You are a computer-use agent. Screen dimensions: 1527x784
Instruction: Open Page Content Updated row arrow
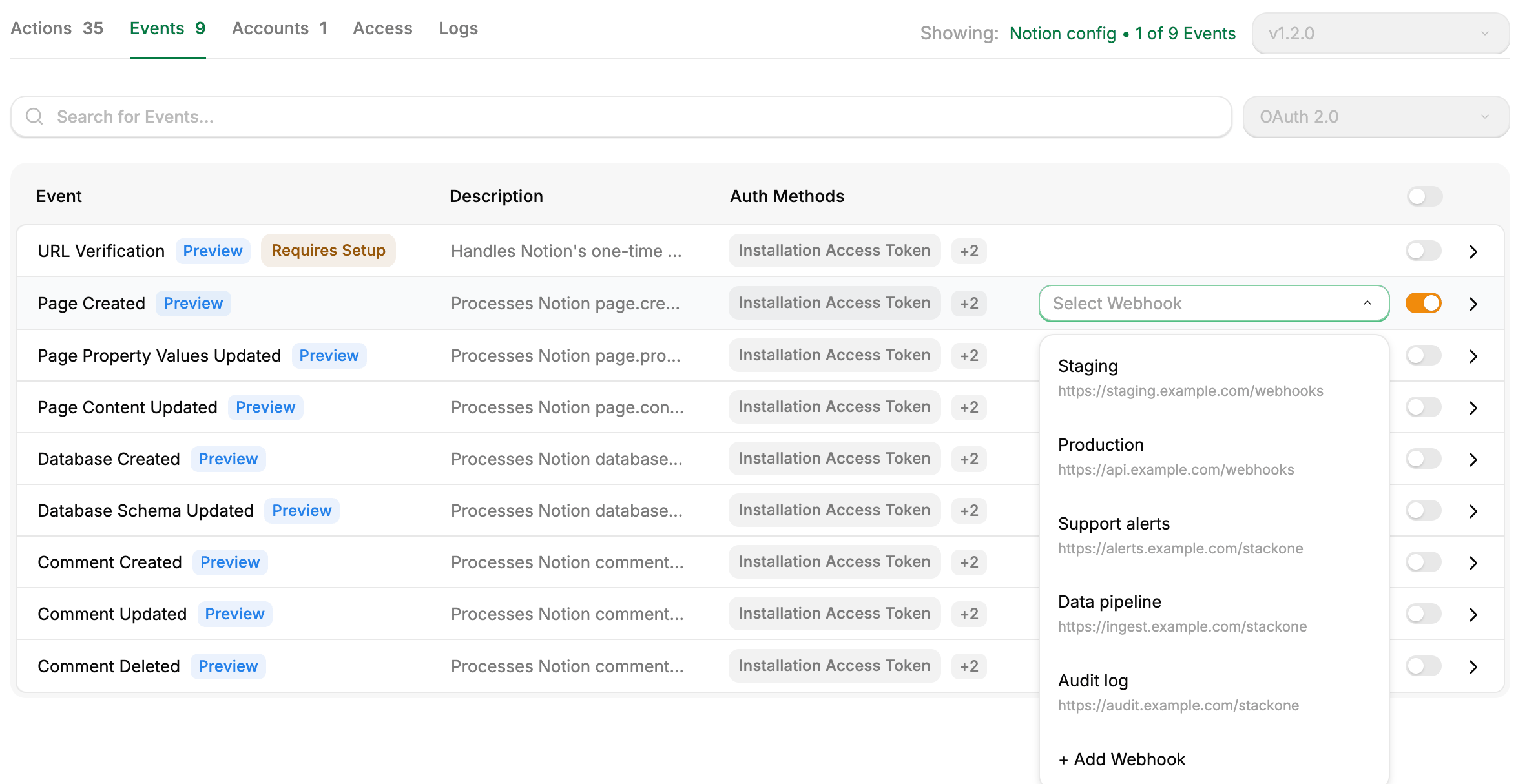[x=1473, y=407]
